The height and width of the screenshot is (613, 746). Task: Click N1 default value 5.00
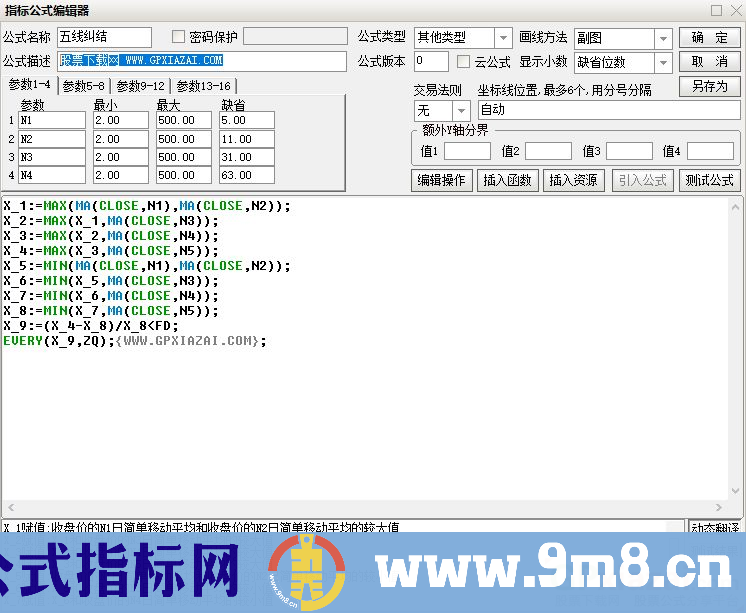(247, 120)
